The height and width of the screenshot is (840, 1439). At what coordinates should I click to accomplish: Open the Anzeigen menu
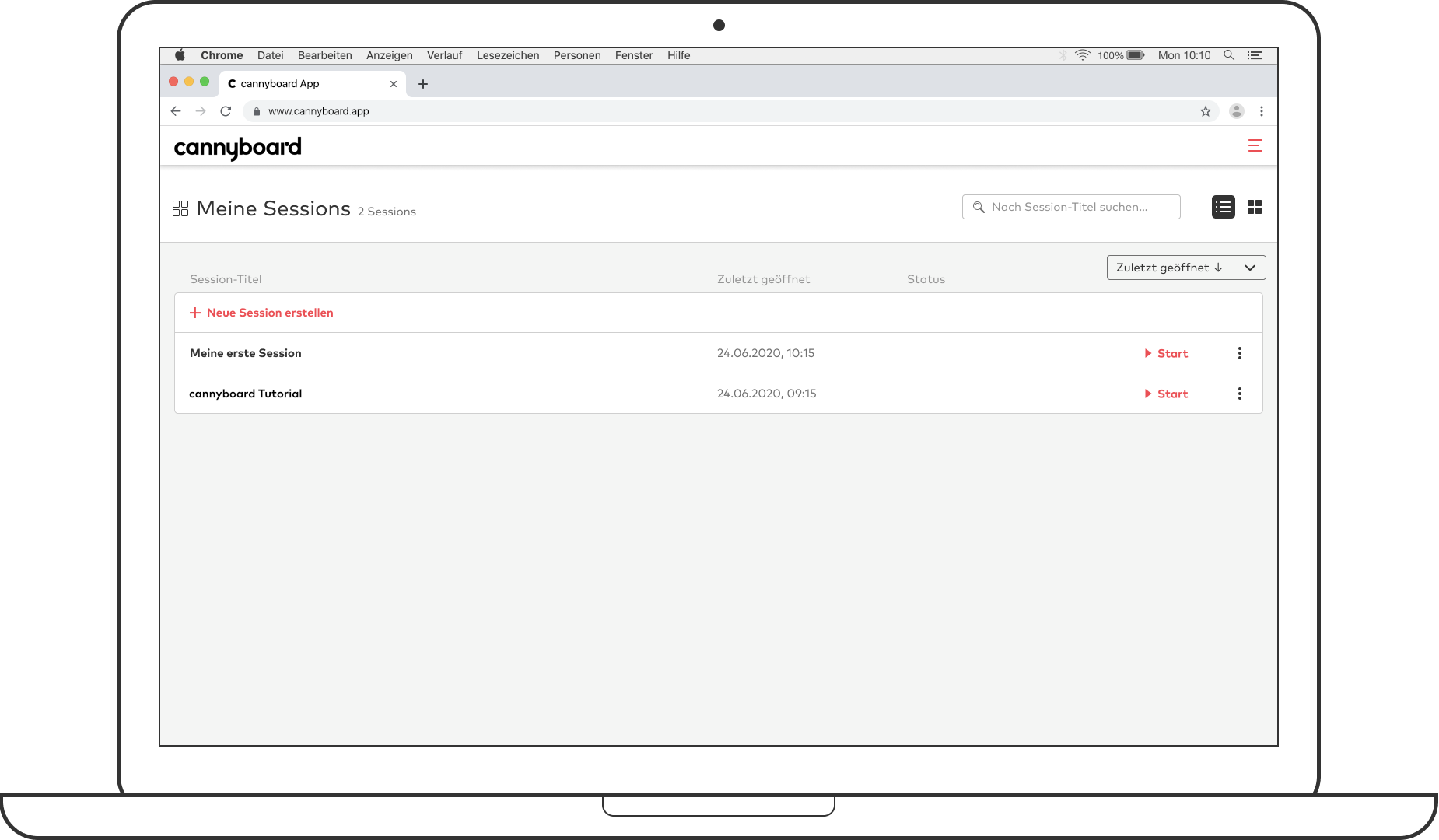[390, 55]
